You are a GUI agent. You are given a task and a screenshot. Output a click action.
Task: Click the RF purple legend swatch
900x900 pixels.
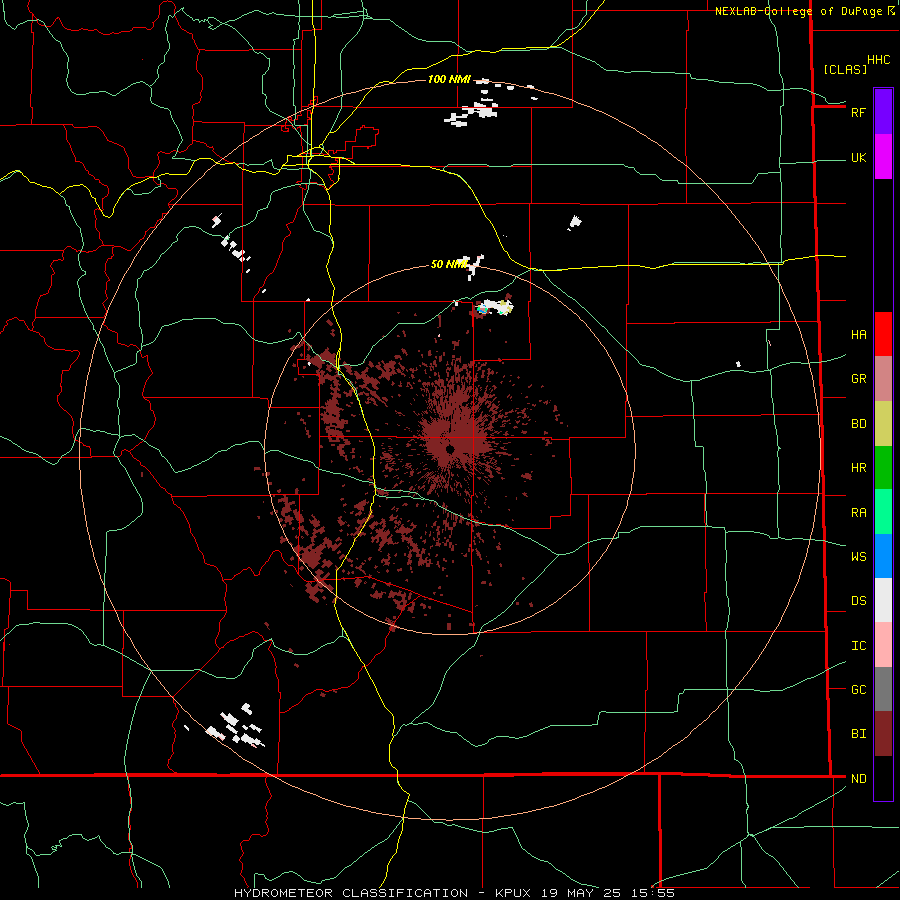point(883,112)
